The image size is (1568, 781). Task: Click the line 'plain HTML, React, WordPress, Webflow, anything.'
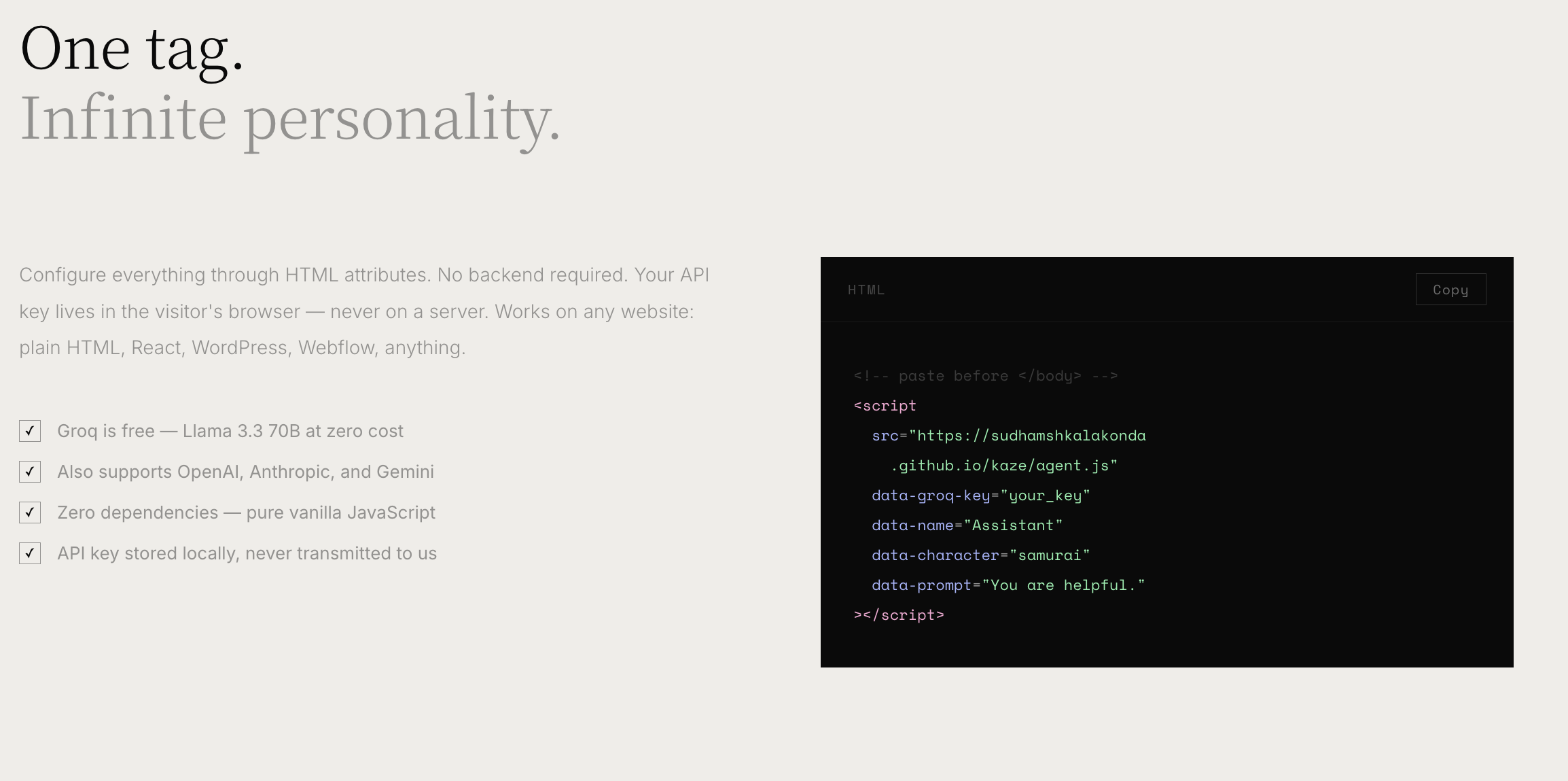(x=243, y=347)
